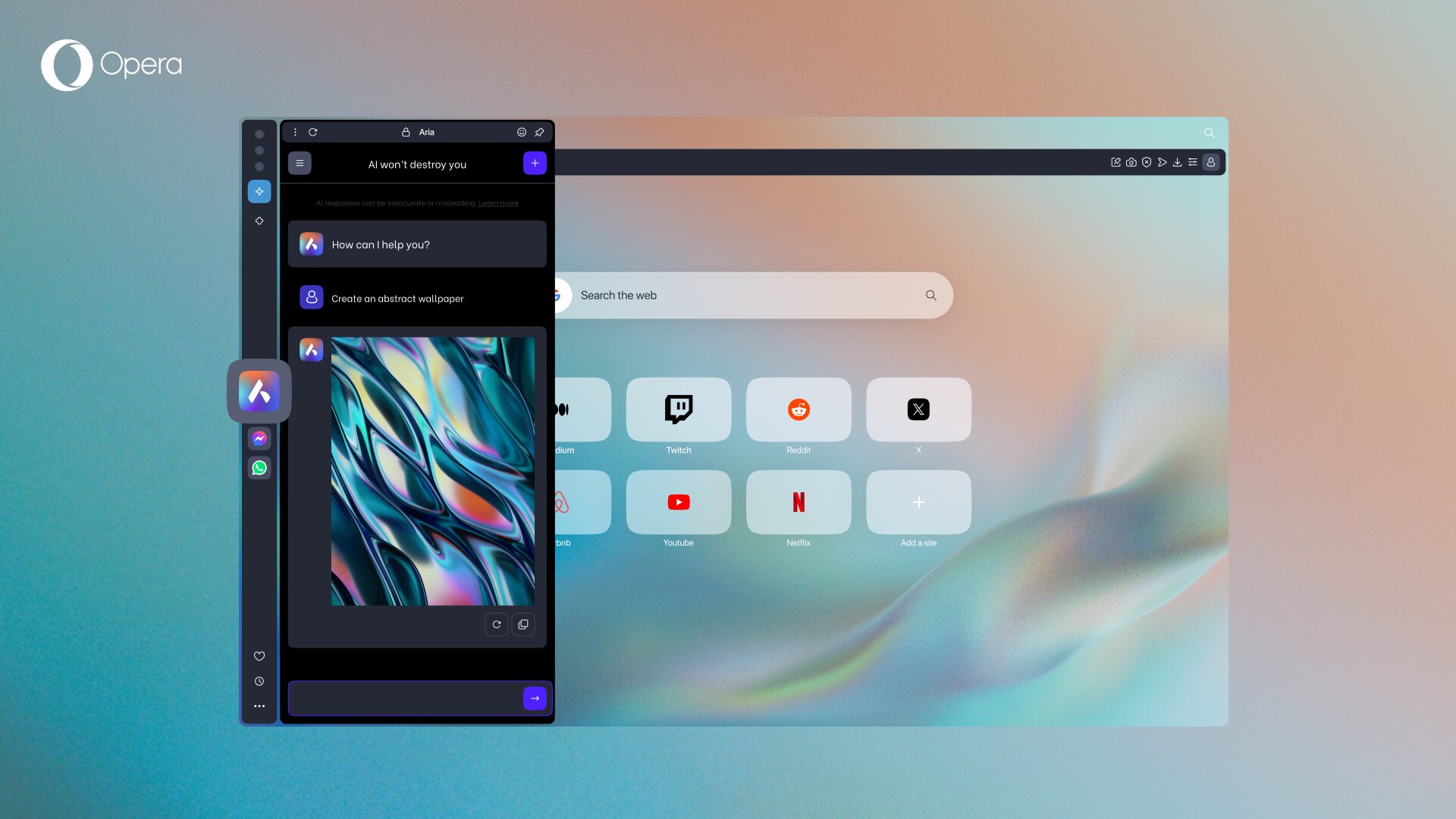Start a new chat with the plus button
This screenshot has height=819, width=1456.
tap(535, 162)
